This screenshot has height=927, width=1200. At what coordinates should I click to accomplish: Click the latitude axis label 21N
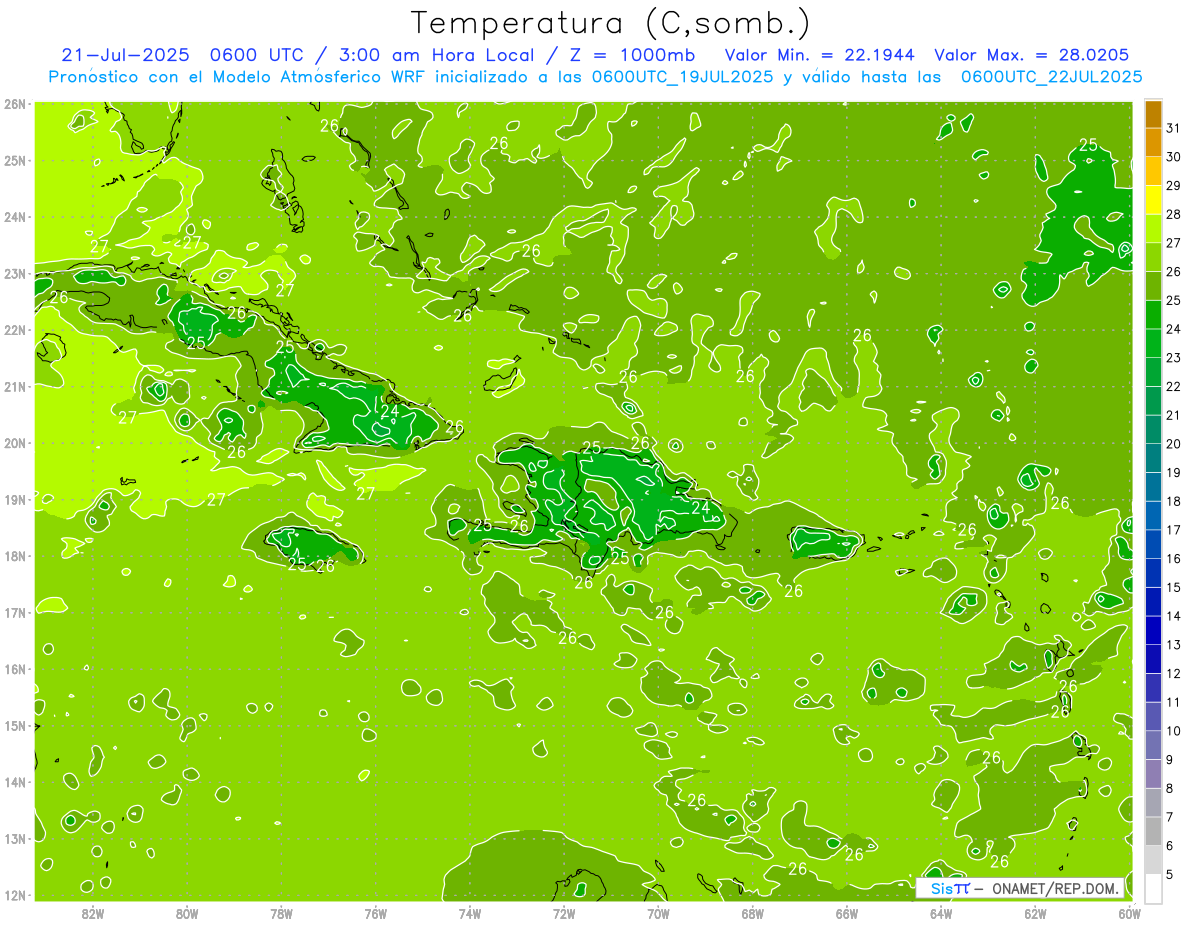14,386
